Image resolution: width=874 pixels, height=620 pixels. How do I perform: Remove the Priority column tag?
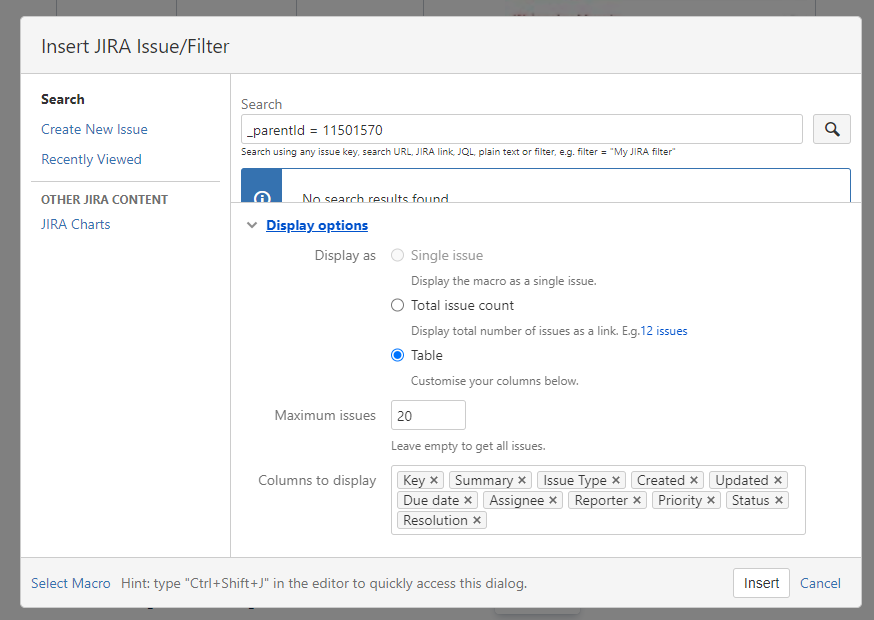(711, 500)
